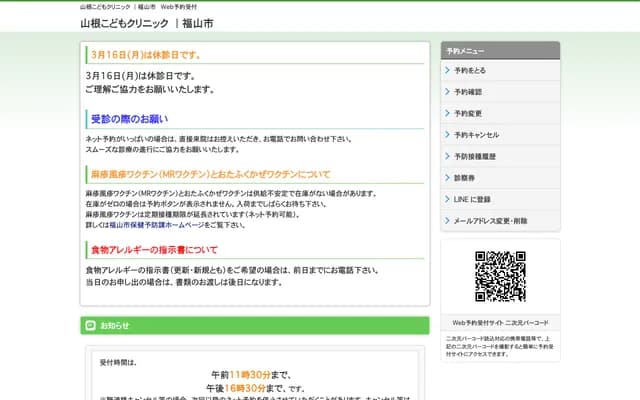Click chevron icon beside 予約確認
This screenshot has height=400, width=640.
[x=447, y=91]
